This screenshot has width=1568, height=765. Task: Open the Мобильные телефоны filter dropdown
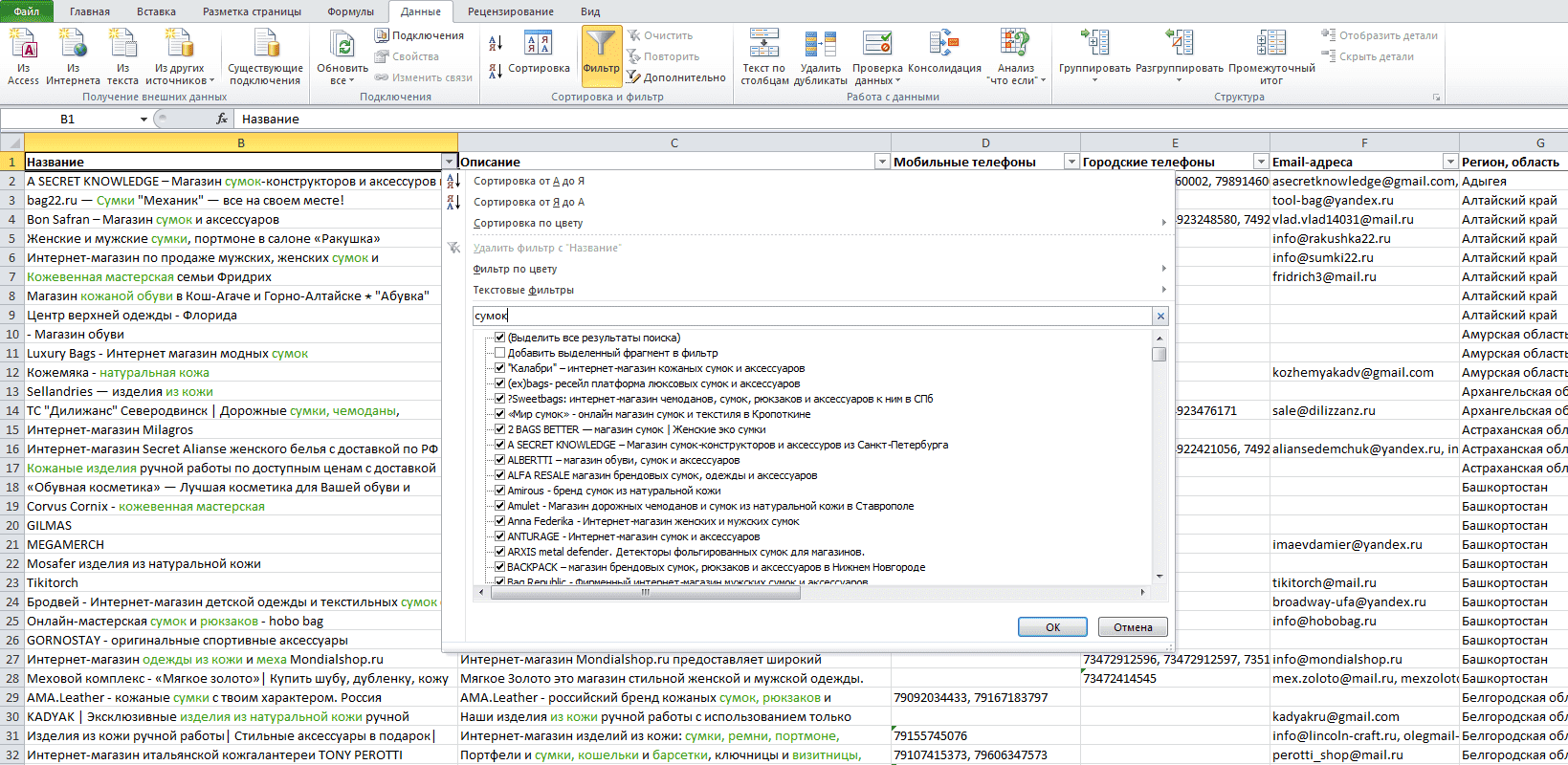coord(1071,162)
